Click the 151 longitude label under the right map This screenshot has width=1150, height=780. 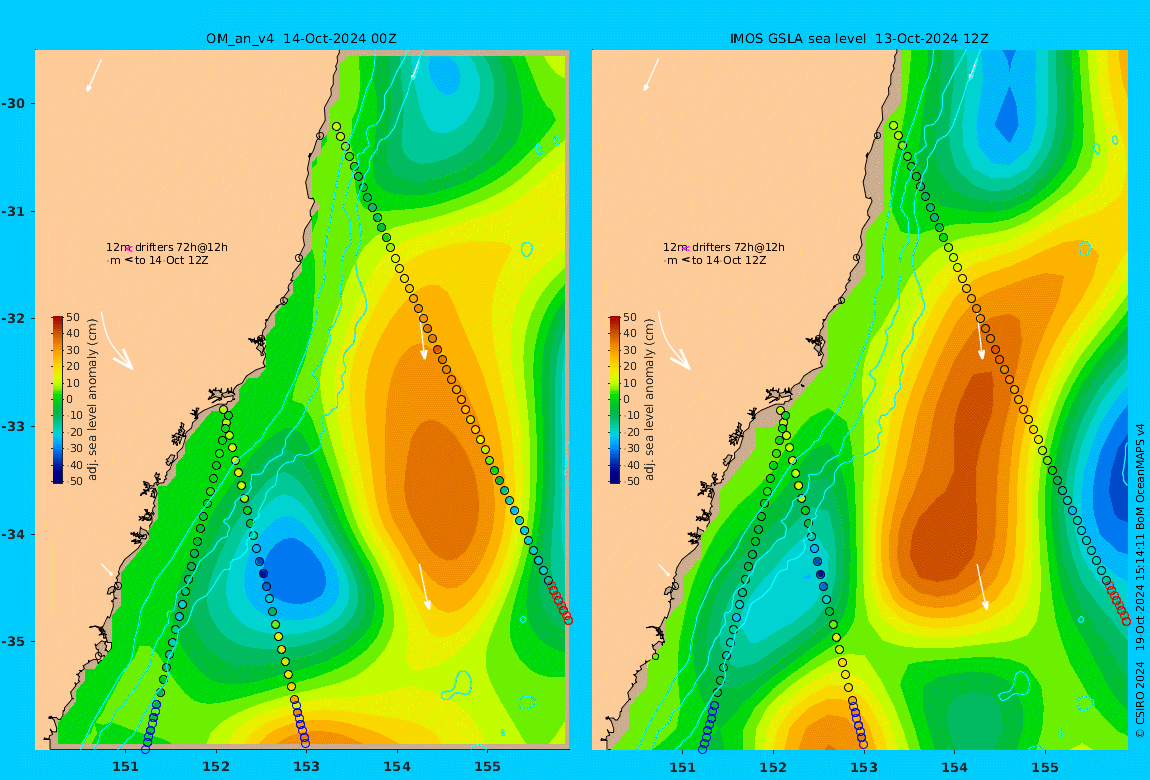tap(682, 767)
